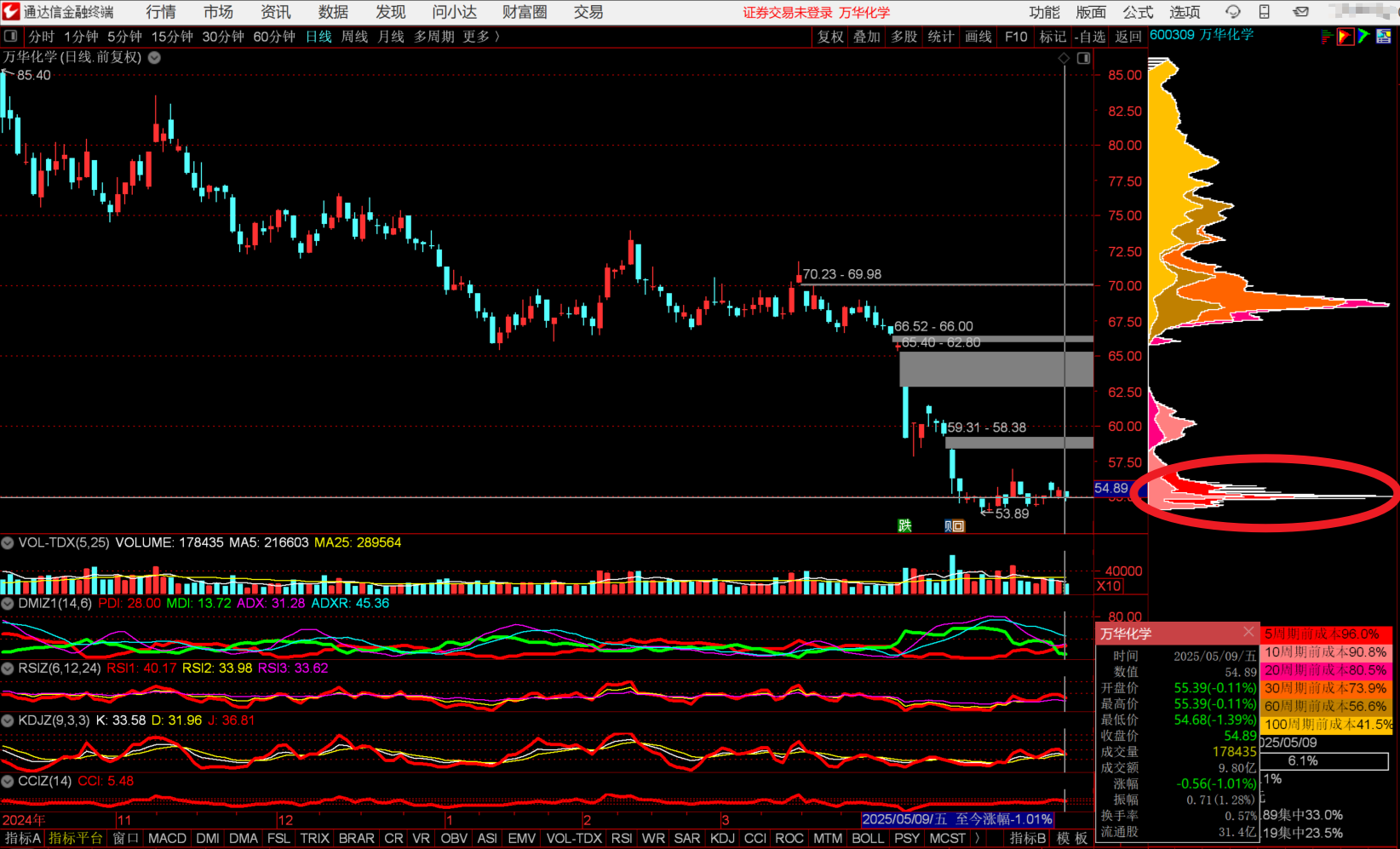Expand the CCIZ indicator dropdown
This screenshot has height=849, width=1400.
click(8, 781)
